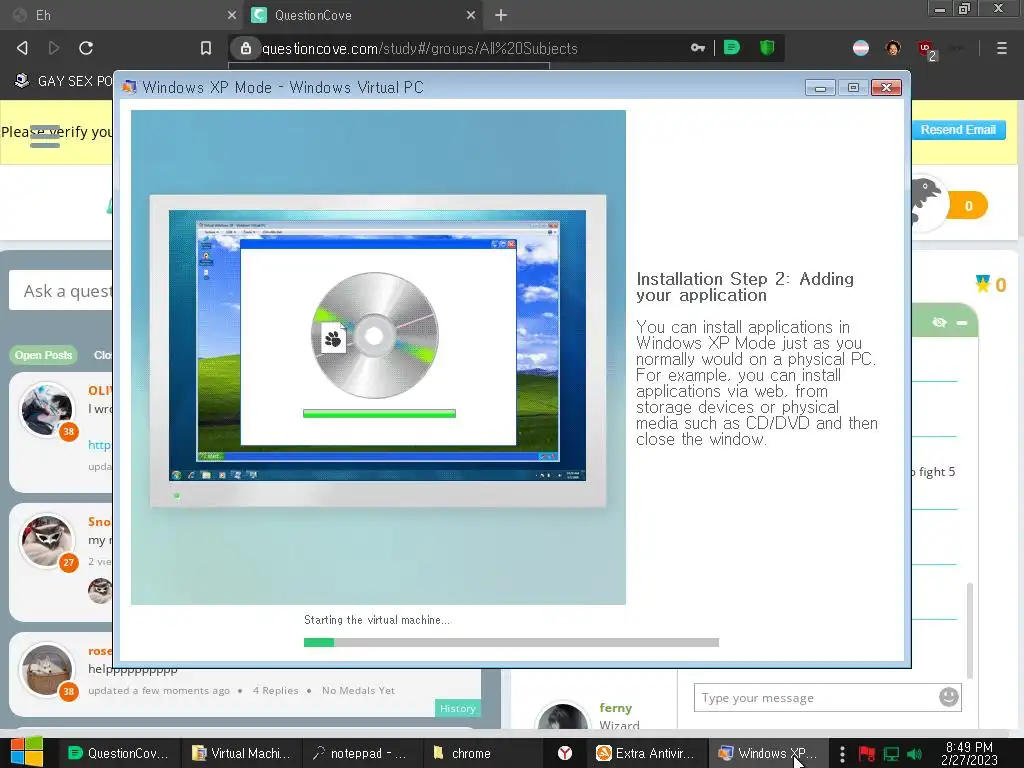Switch to QuestionCove taskbar item

(118, 753)
